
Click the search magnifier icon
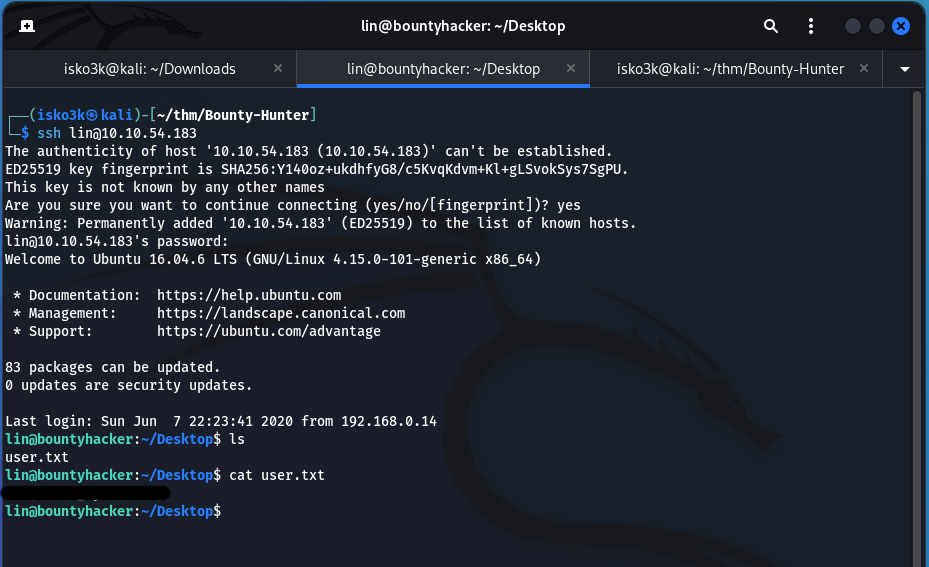click(x=771, y=26)
